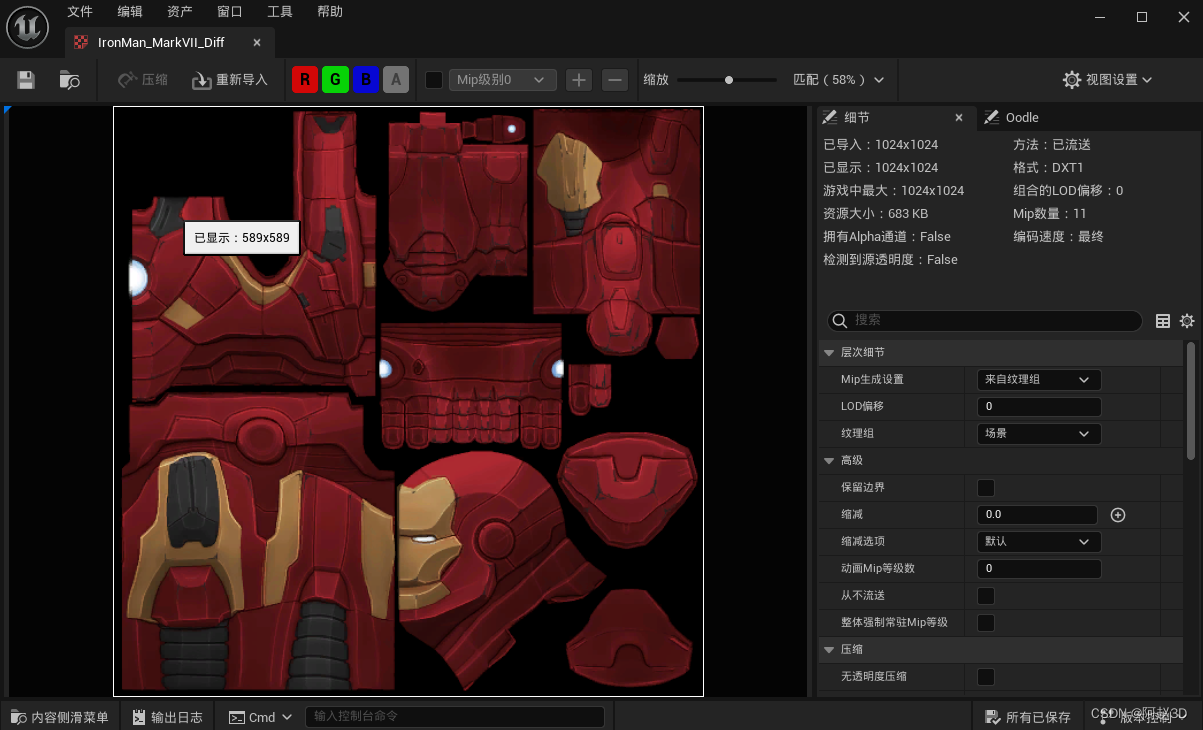Open the 文件 menu

(x=80, y=12)
